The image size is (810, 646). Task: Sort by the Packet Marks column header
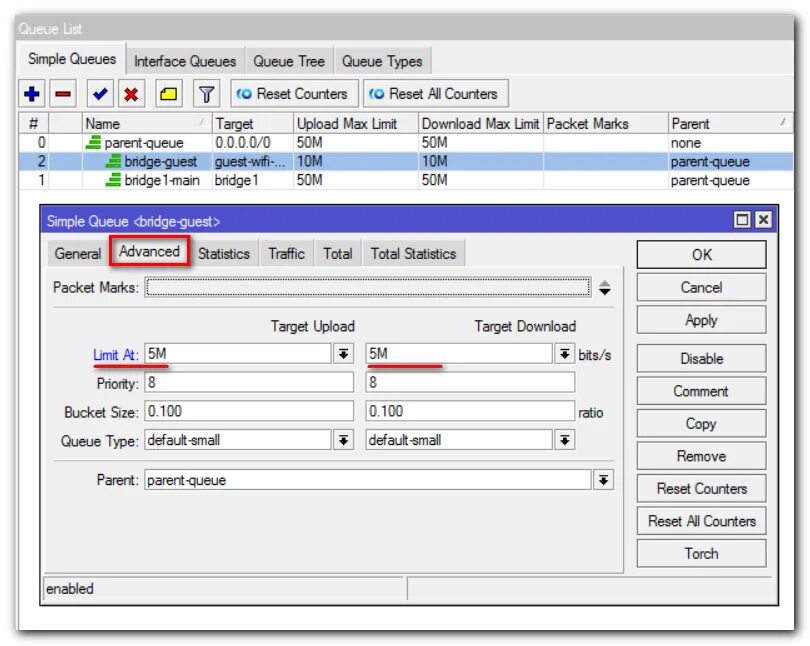pos(605,124)
